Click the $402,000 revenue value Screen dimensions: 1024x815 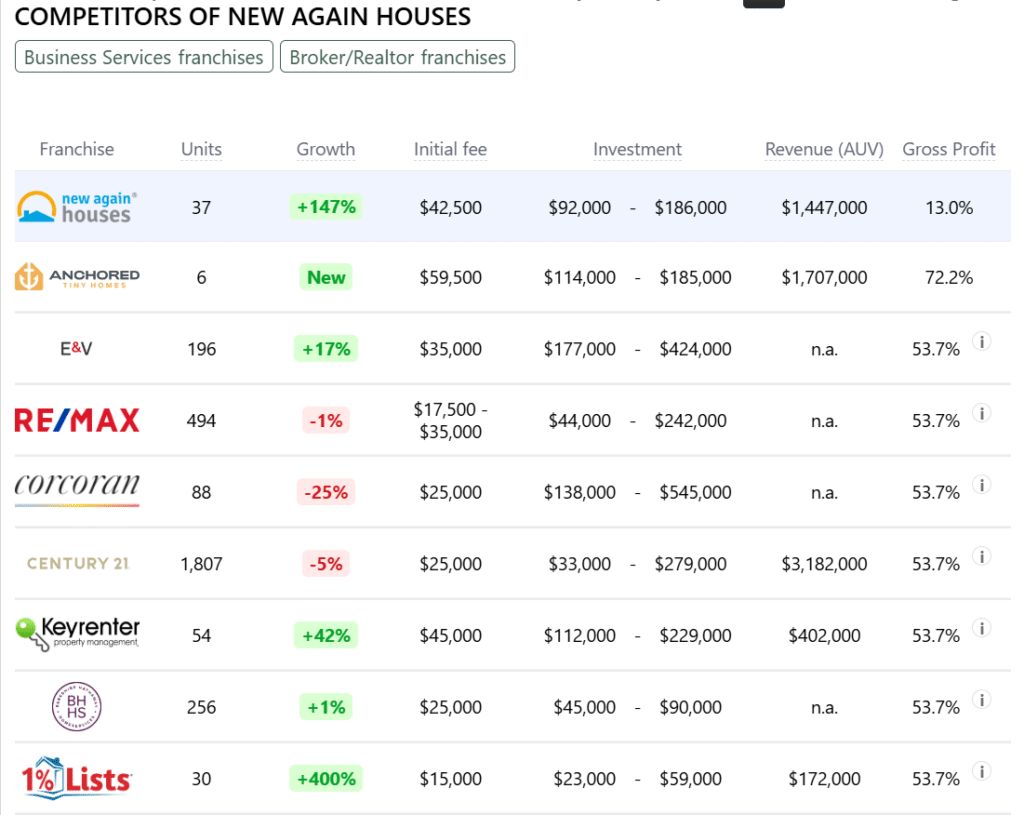[824, 635]
